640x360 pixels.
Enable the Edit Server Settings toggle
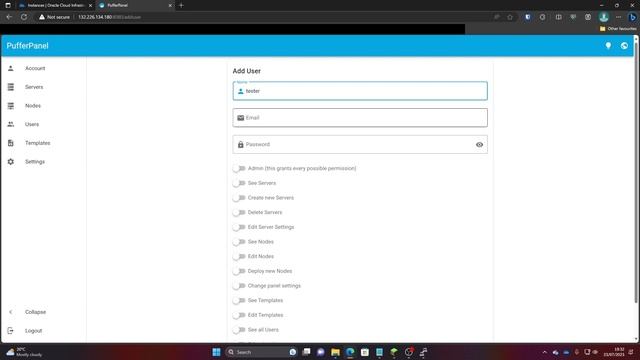(x=239, y=227)
